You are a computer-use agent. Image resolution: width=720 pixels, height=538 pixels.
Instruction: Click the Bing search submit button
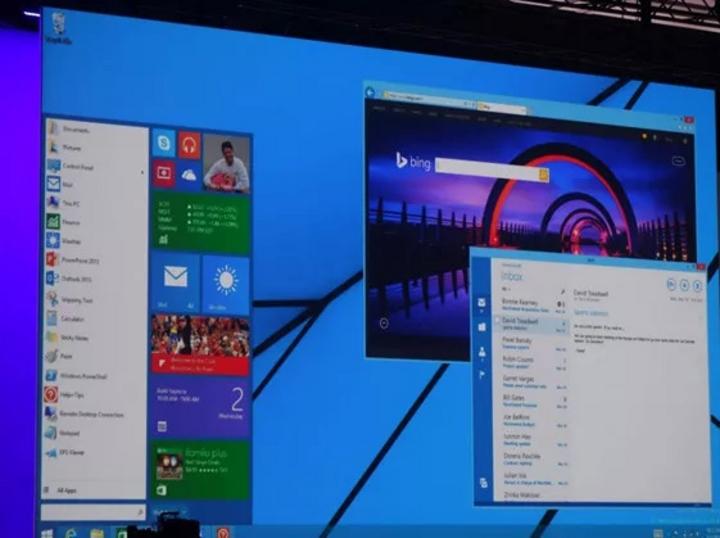point(544,174)
